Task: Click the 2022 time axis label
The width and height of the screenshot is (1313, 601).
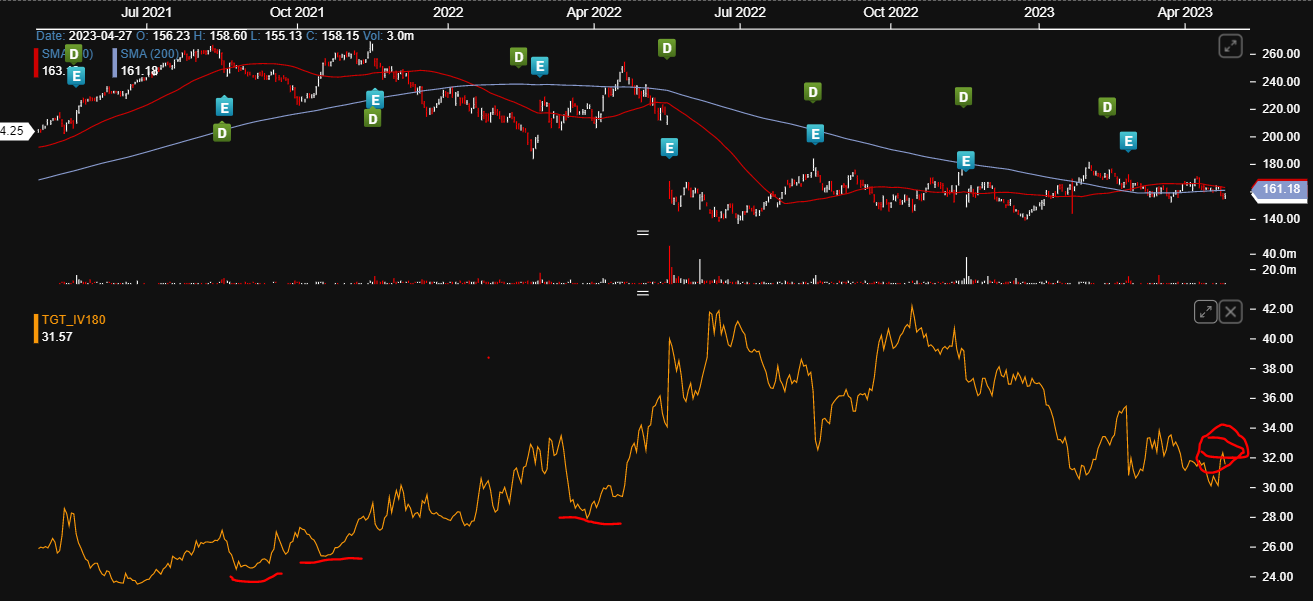Action: pos(447,12)
